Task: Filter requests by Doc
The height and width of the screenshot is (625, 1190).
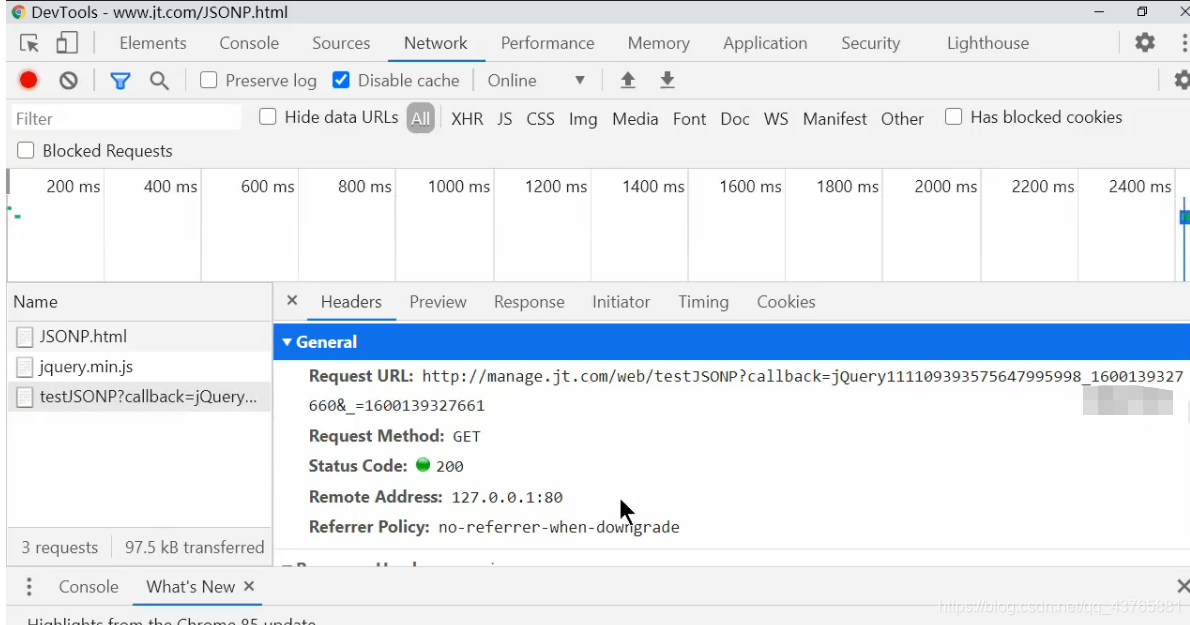Action: point(735,119)
